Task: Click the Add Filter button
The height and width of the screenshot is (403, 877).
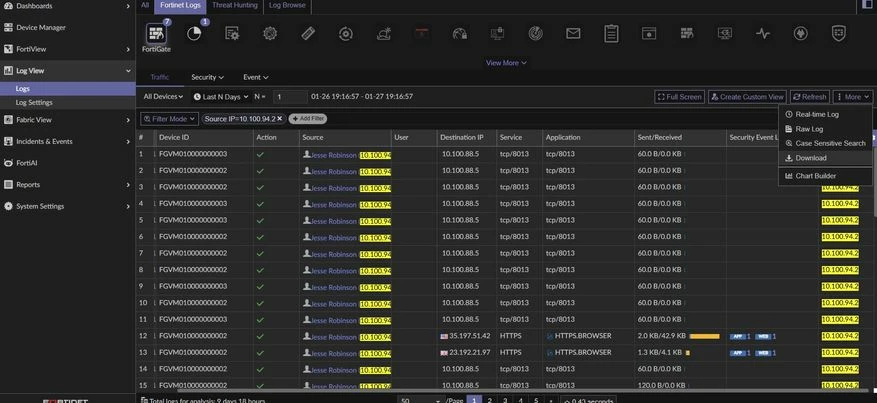Action: click(308, 119)
